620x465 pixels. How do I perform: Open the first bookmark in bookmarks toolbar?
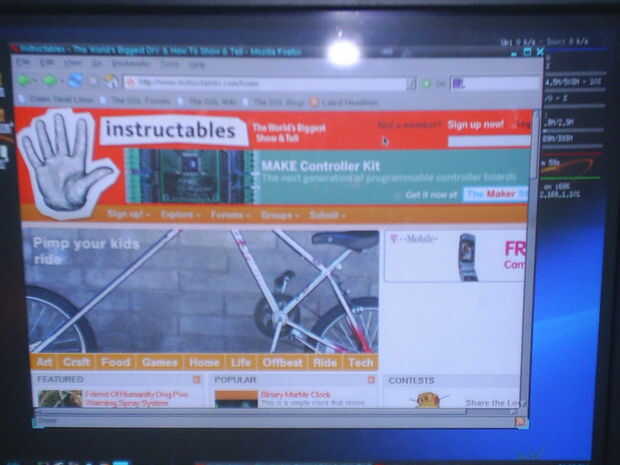[55, 100]
